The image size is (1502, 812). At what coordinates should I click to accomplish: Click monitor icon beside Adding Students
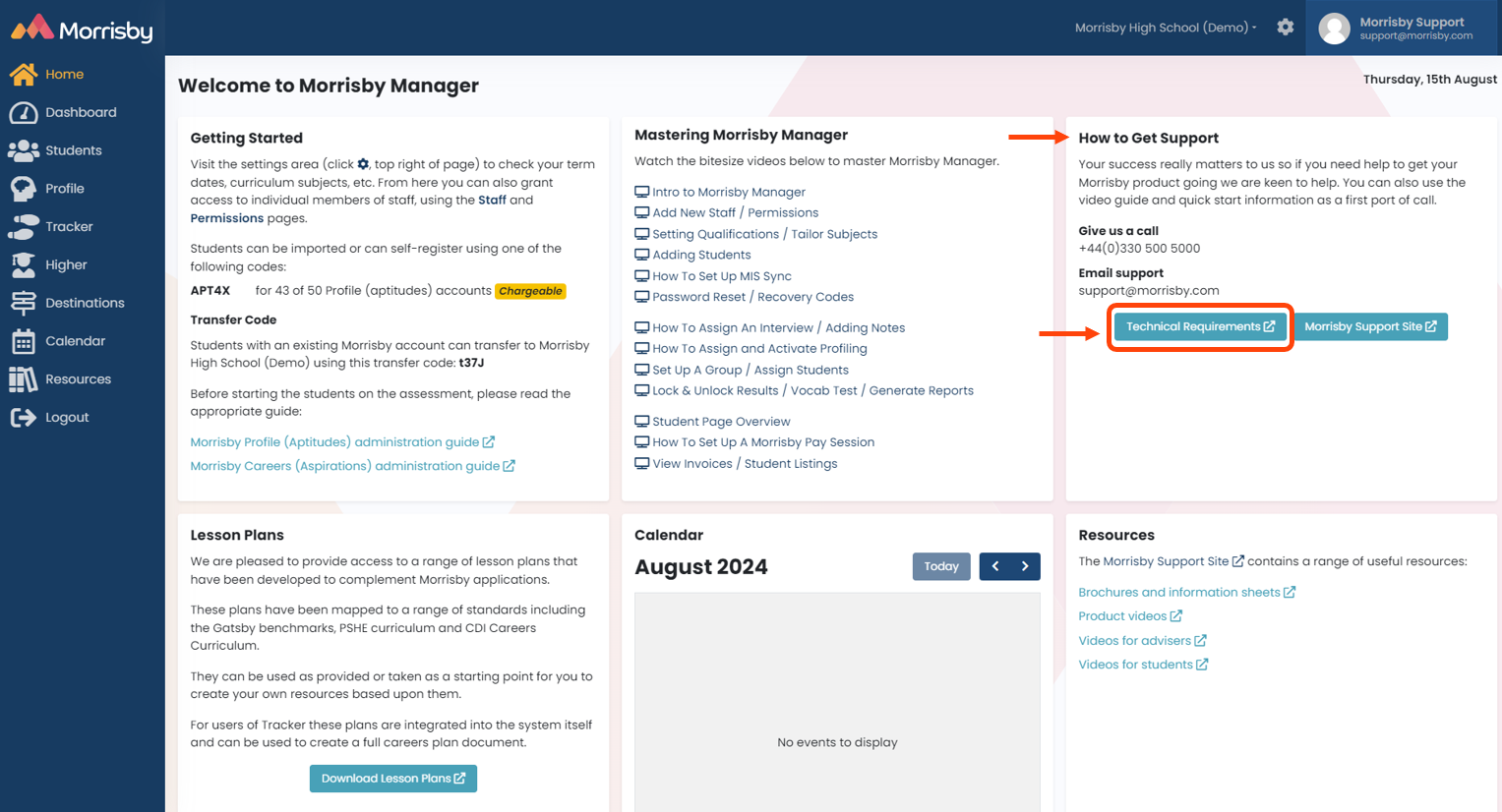pyautogui.click(x=641, y=255)
